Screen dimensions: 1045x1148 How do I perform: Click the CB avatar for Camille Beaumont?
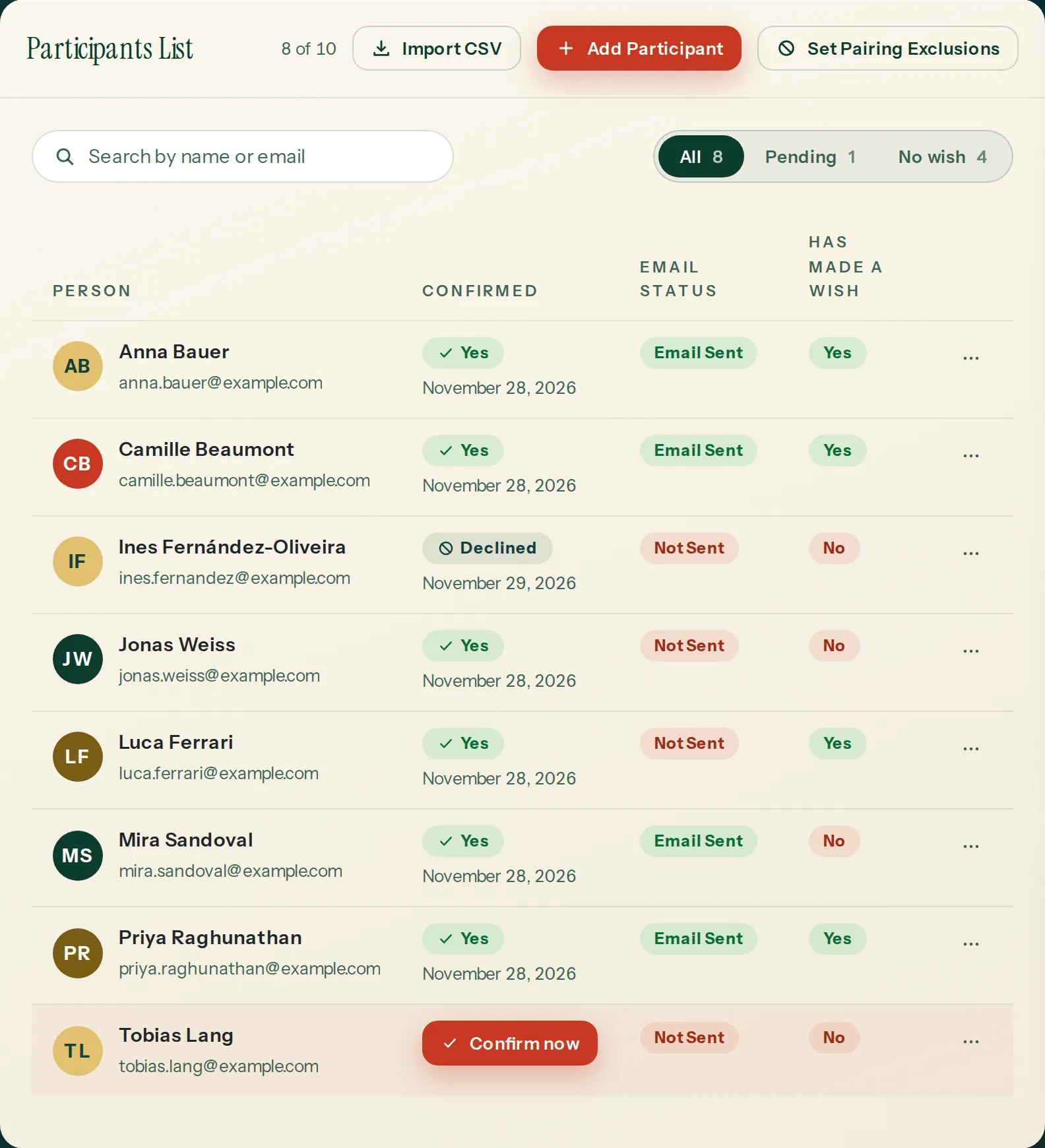coord(78,464)
